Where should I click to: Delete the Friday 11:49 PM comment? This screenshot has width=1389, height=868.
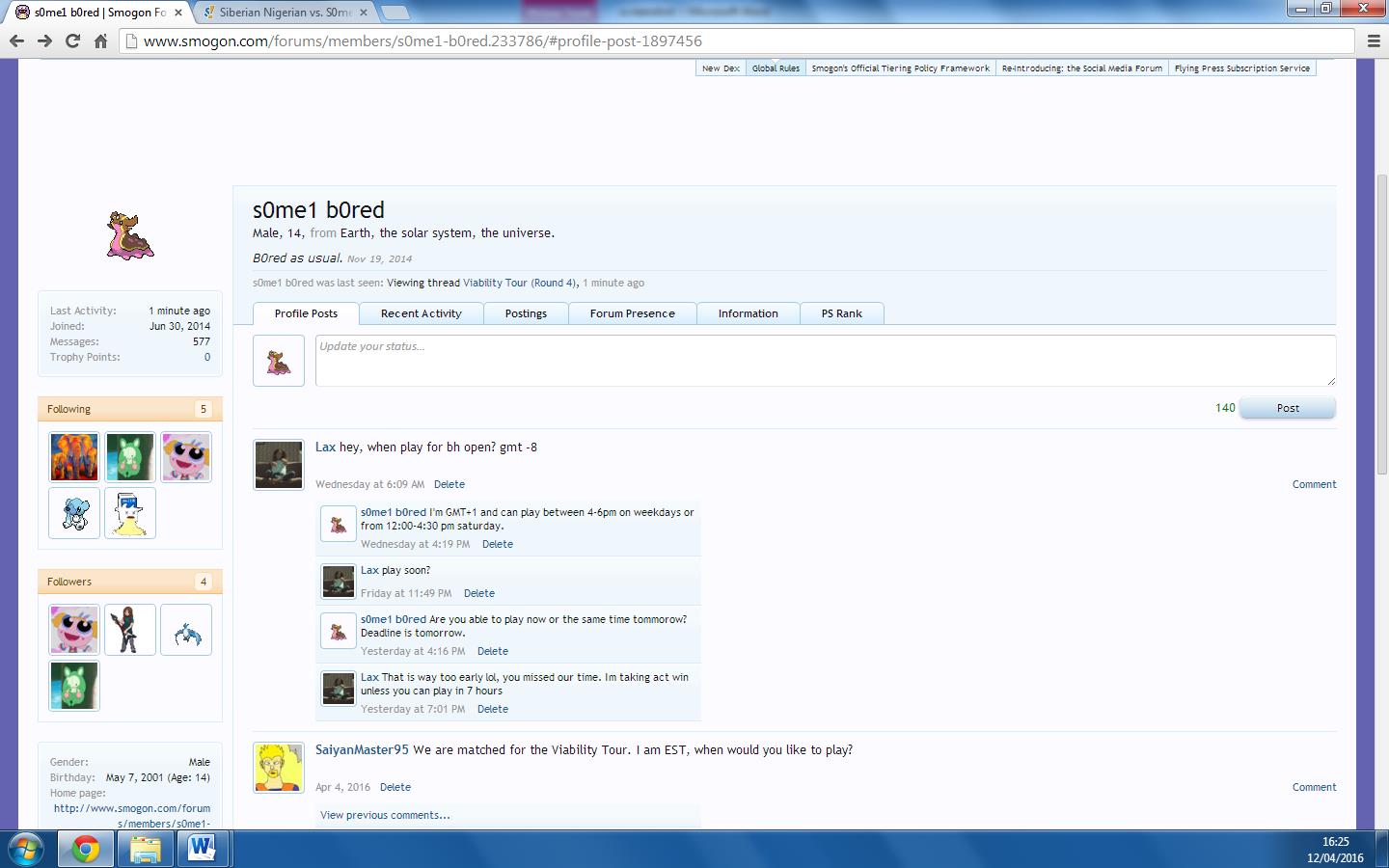point(479,593)
